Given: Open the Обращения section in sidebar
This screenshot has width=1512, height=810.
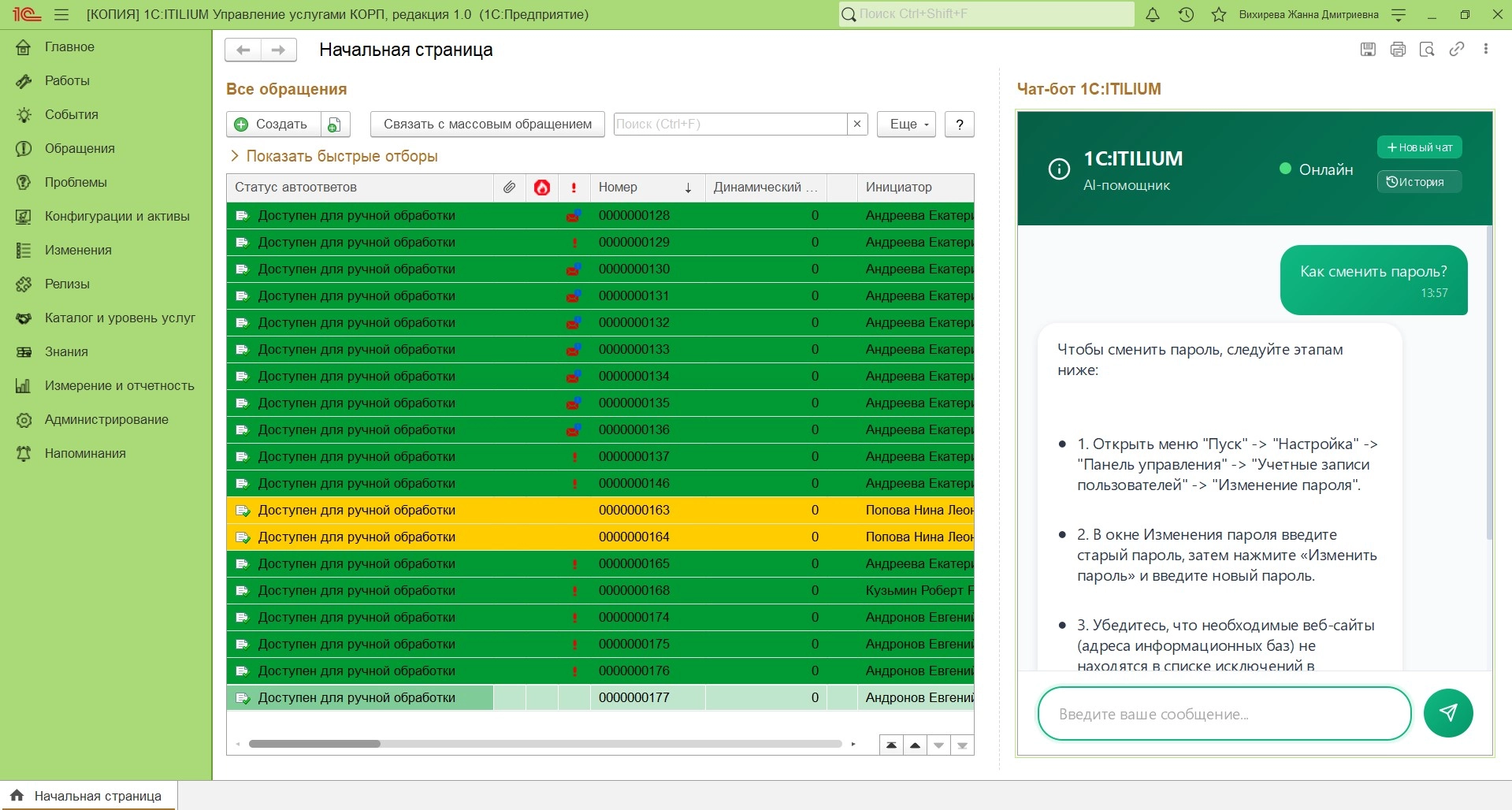Looking at the screenshot, I should [80, 148].
